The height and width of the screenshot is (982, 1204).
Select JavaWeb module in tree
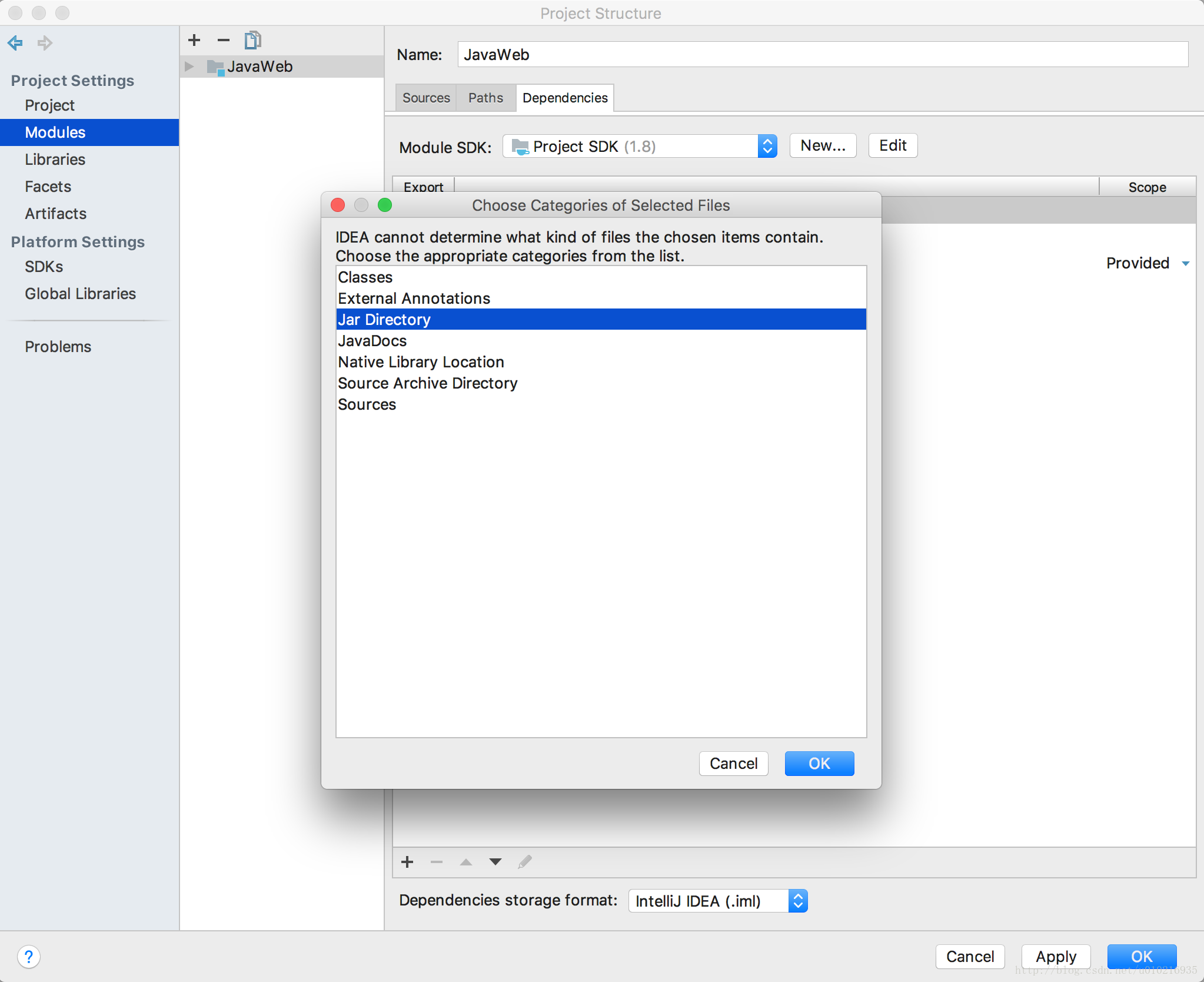pos(281,67)
